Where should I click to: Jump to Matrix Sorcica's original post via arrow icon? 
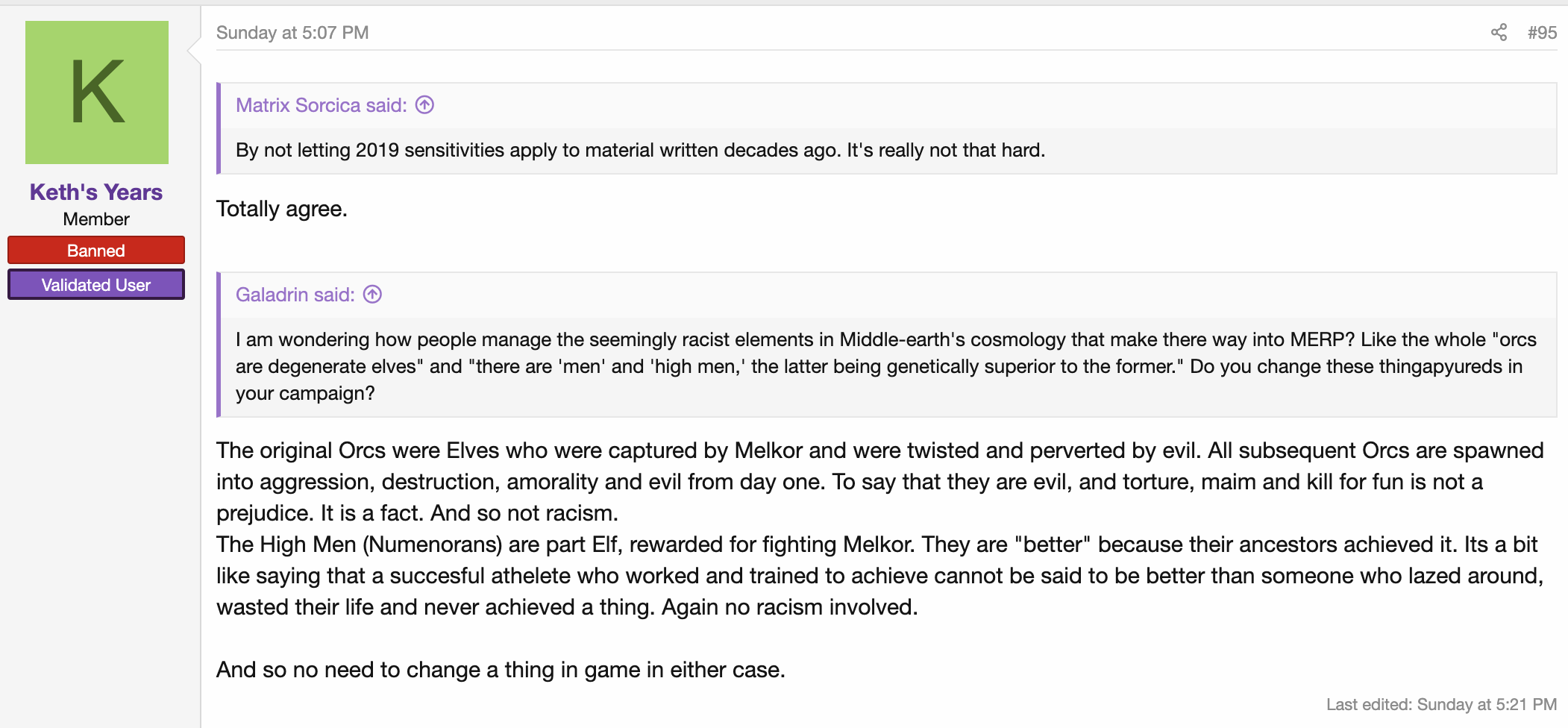pyautogui.click(x=424, y=105)
